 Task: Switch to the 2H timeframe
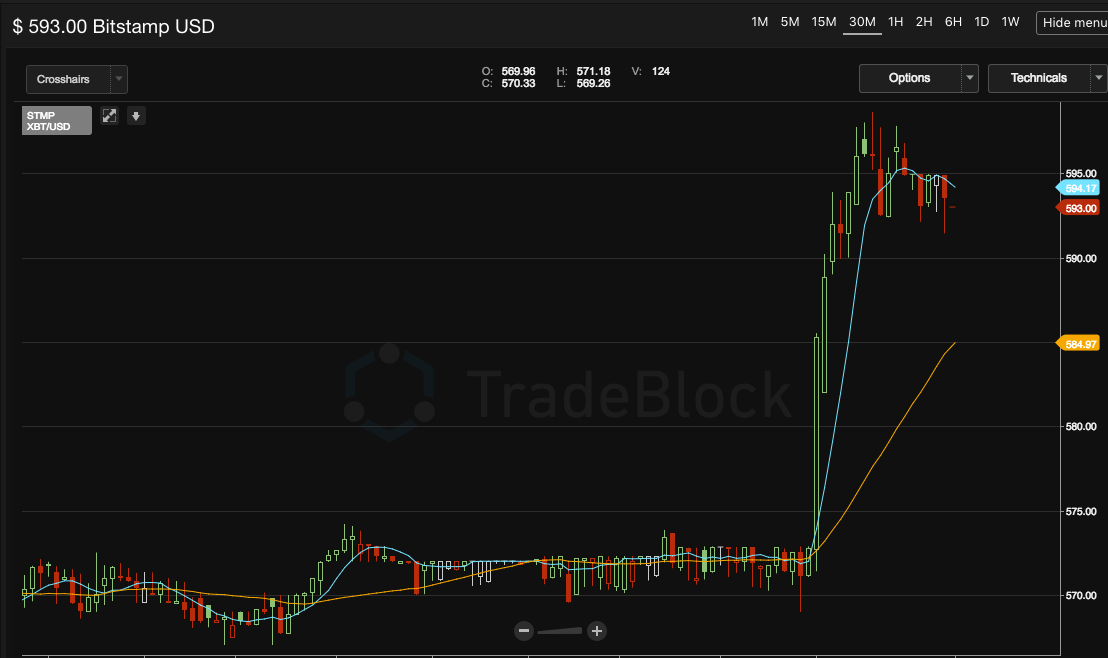coord(924,22)
